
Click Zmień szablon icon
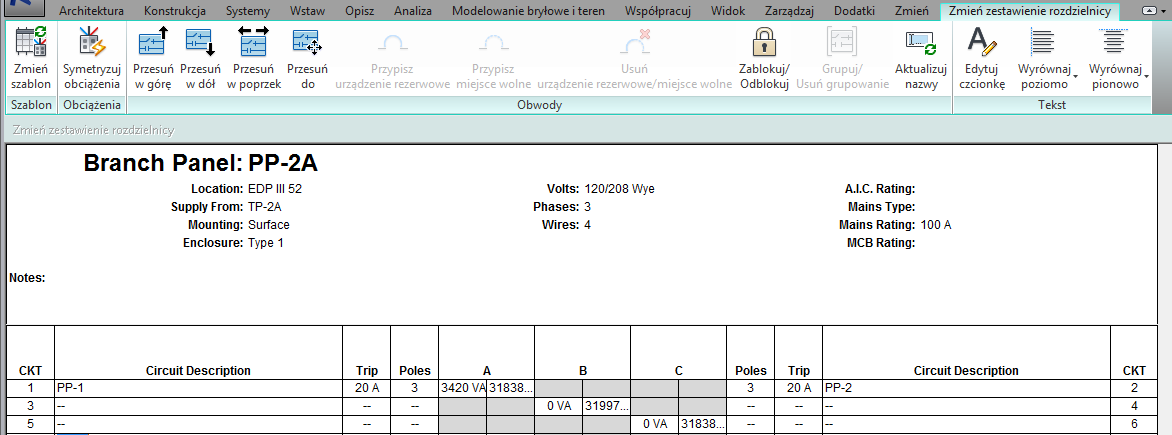point(31,42)
